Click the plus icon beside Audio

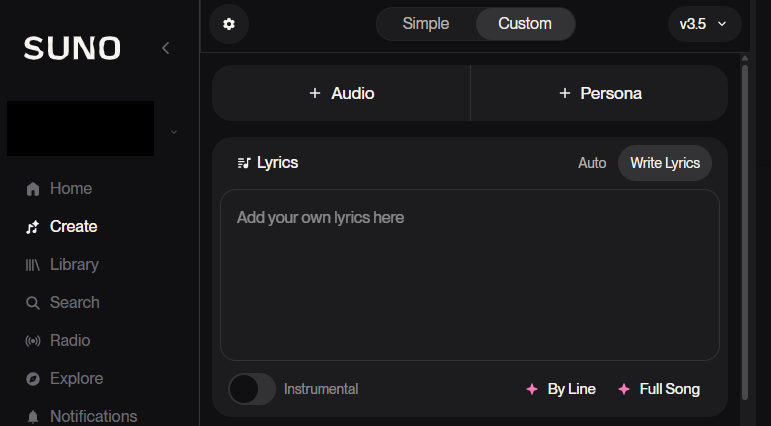pyautogui.click(x=315, y=93)
